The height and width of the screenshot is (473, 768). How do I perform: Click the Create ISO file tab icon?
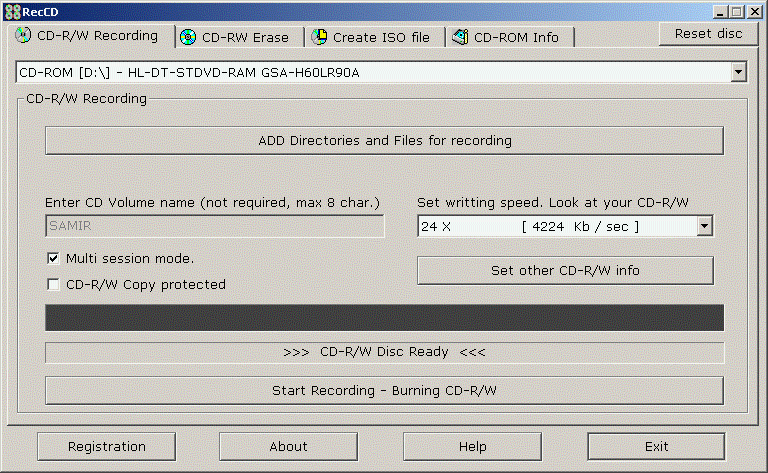pyautogui.click(x=319, y=38)
